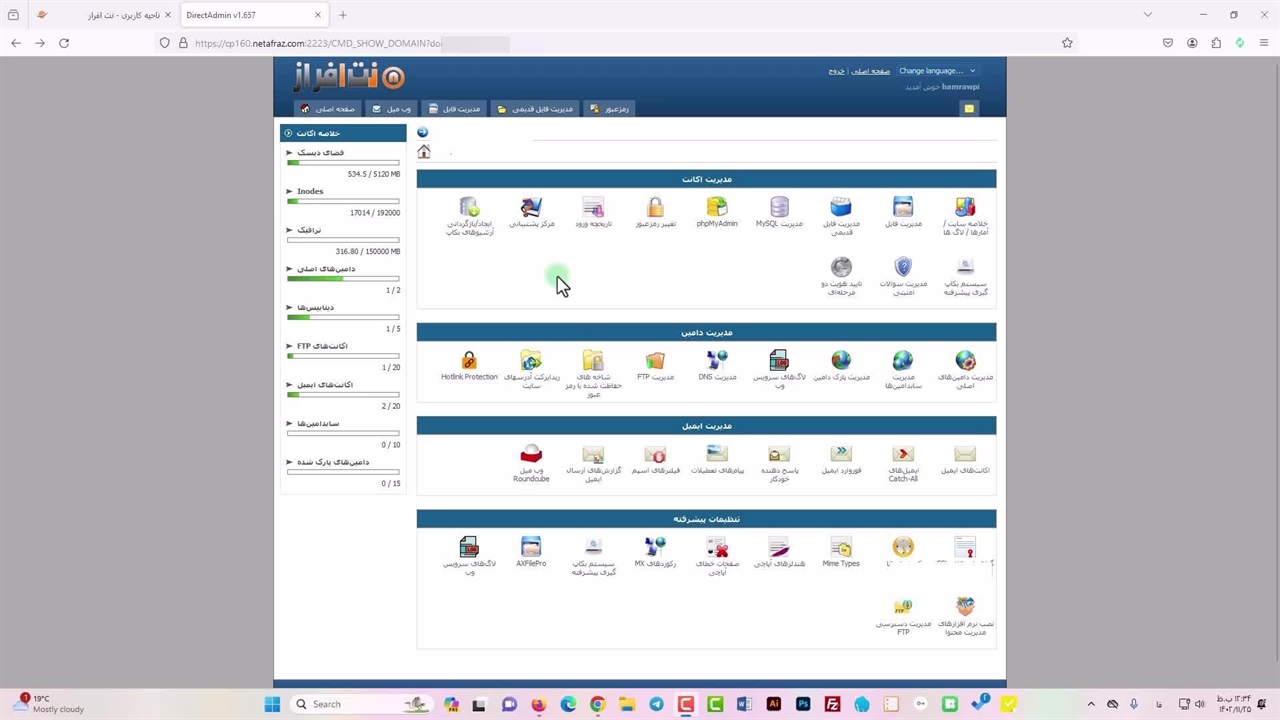
Task: Open the DNS management icon
Action: (x=717, y=361)
